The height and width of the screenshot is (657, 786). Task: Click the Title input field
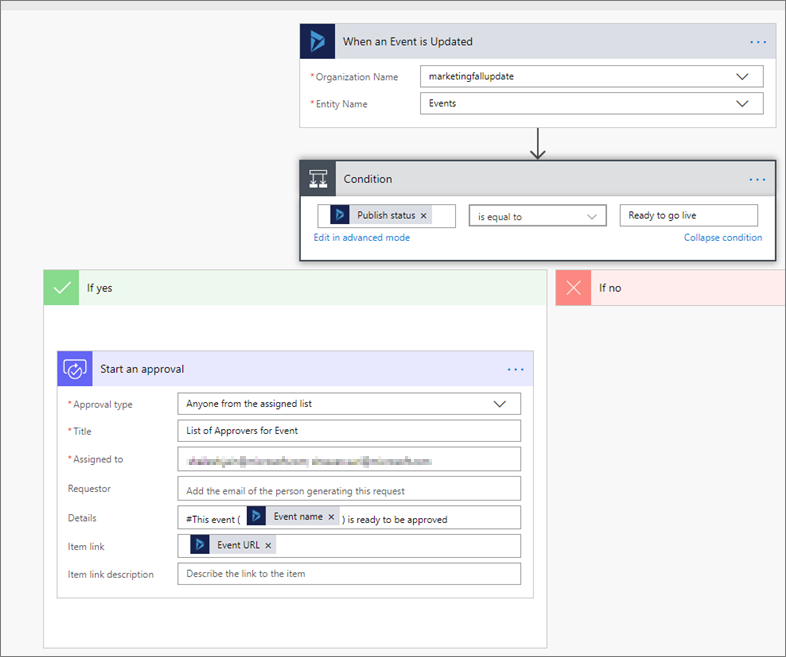[349, 431]
